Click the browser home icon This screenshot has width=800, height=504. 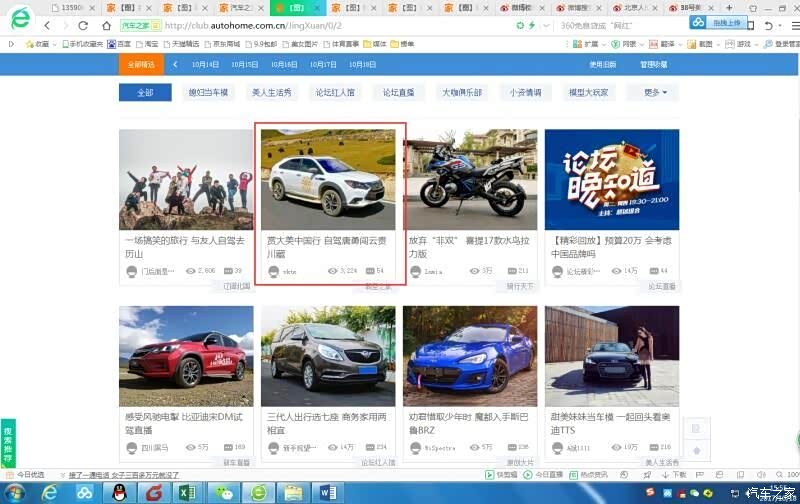pos(106,25)
